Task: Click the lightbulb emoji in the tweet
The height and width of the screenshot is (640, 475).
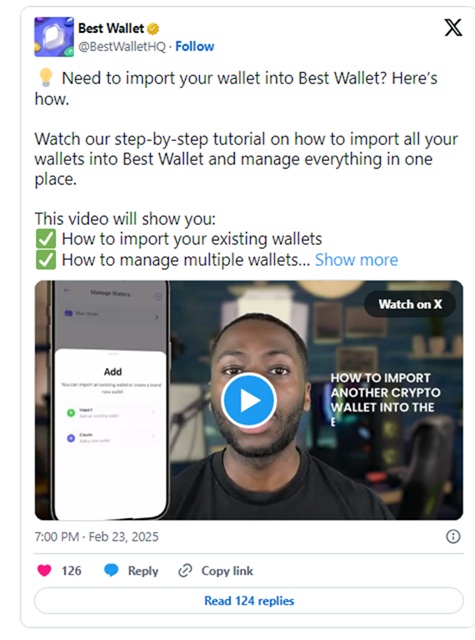Action: pyautogui.click(x=45, y=77)
